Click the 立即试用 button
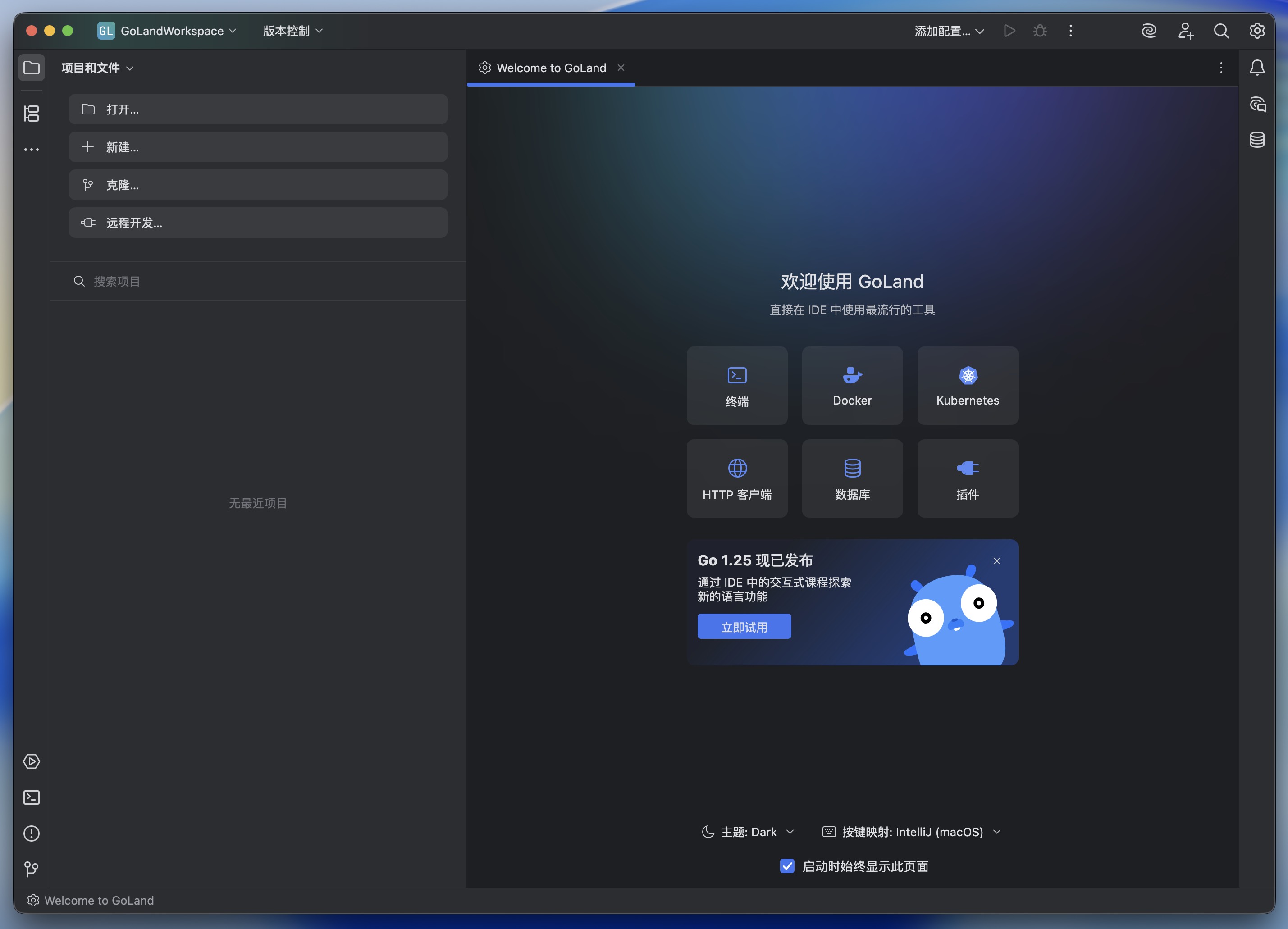 click(744, 626)
